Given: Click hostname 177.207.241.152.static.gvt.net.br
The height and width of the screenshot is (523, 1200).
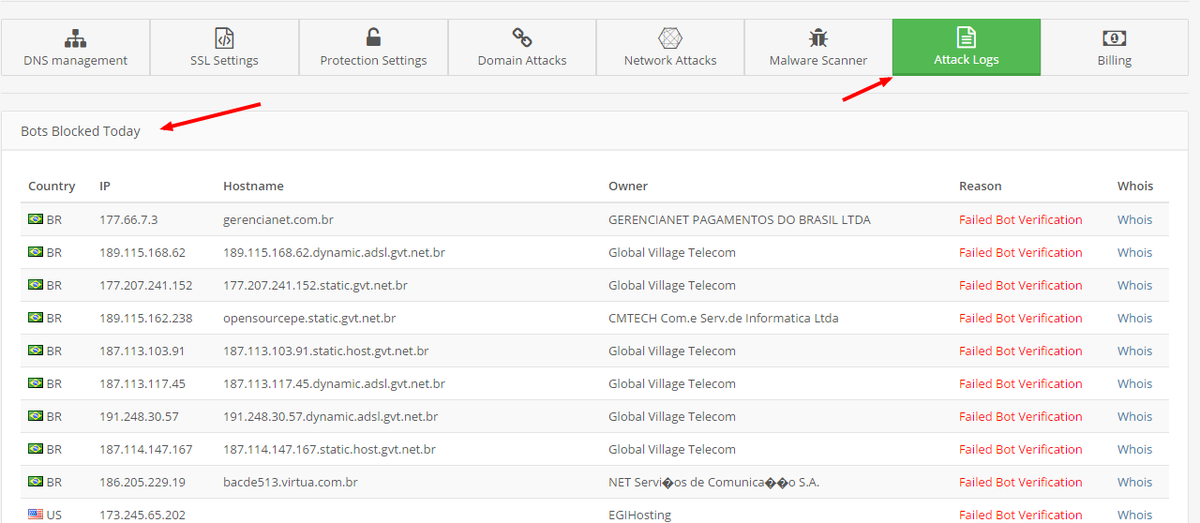Looking at the screenshot, I should click(315, 285).
